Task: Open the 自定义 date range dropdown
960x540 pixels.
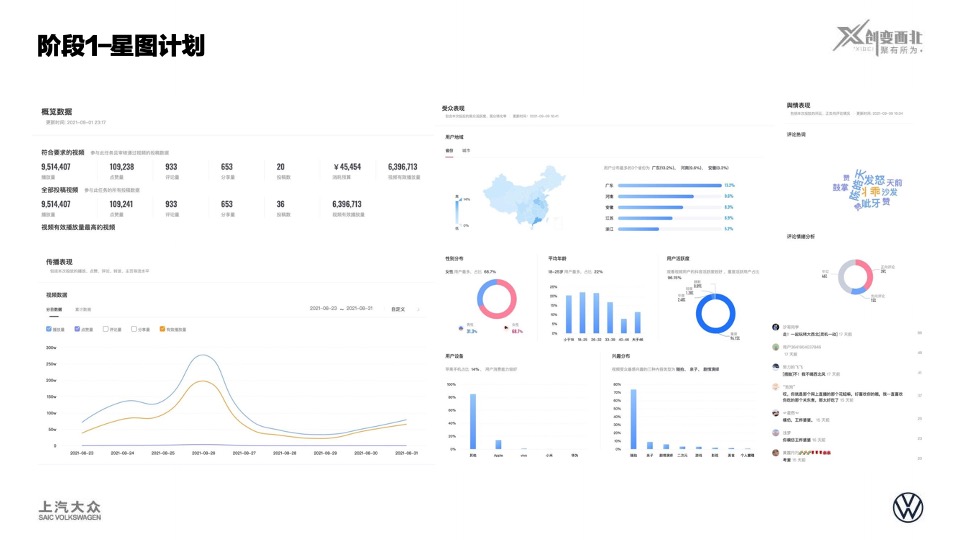Action: pos(398,309)
